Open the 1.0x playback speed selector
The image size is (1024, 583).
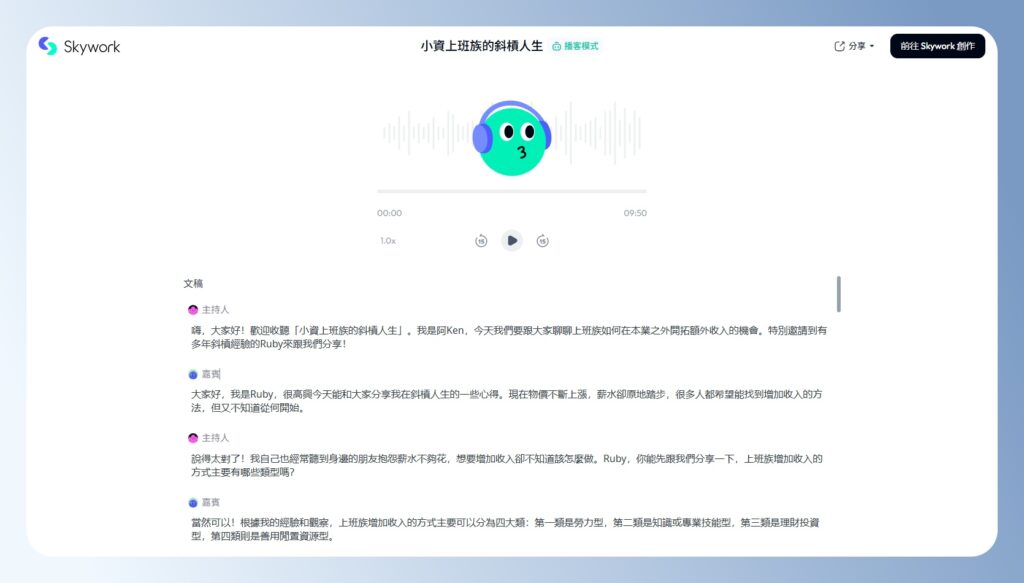click(389, 240)
